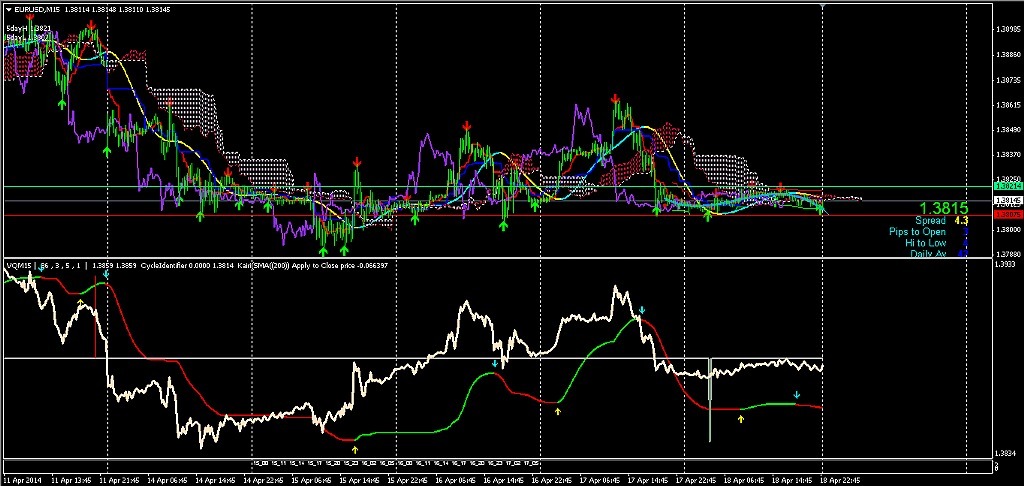Click the Hi to Low label
This screenshot has width=1024, height=486.
[925, 242]
